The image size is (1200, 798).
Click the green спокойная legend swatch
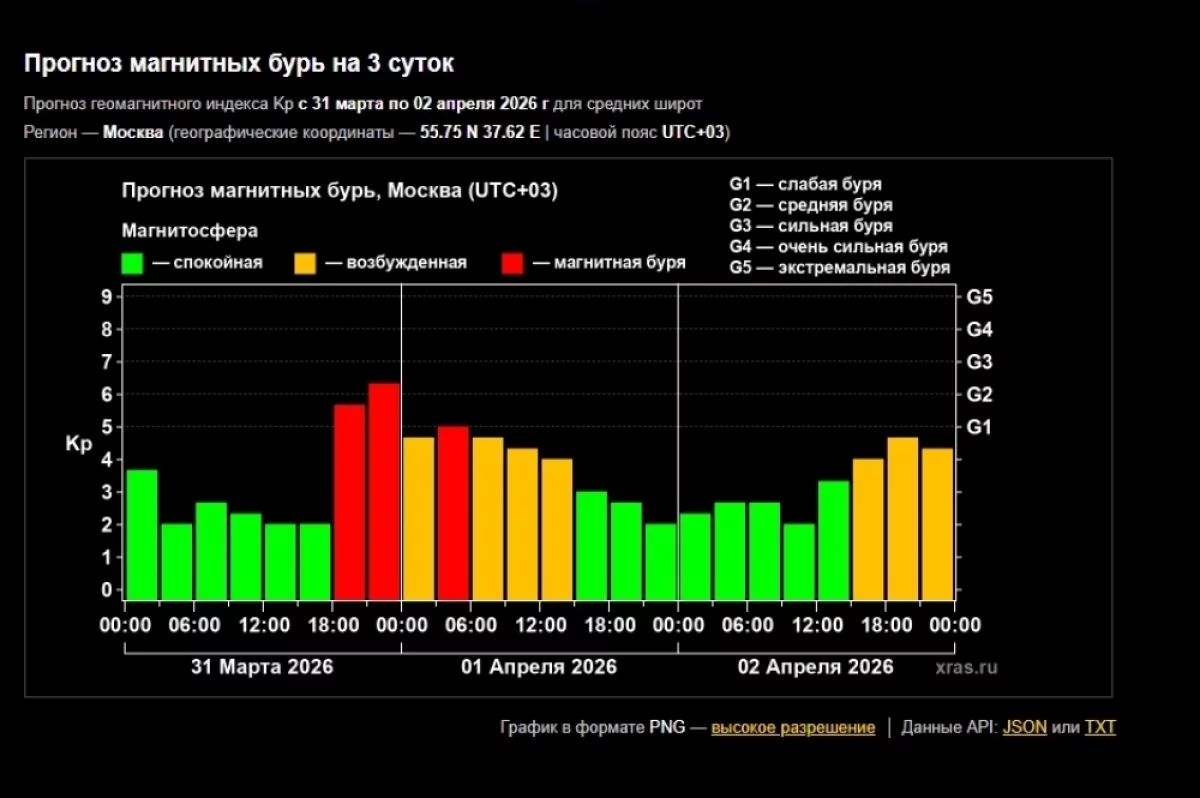point(132,263)
